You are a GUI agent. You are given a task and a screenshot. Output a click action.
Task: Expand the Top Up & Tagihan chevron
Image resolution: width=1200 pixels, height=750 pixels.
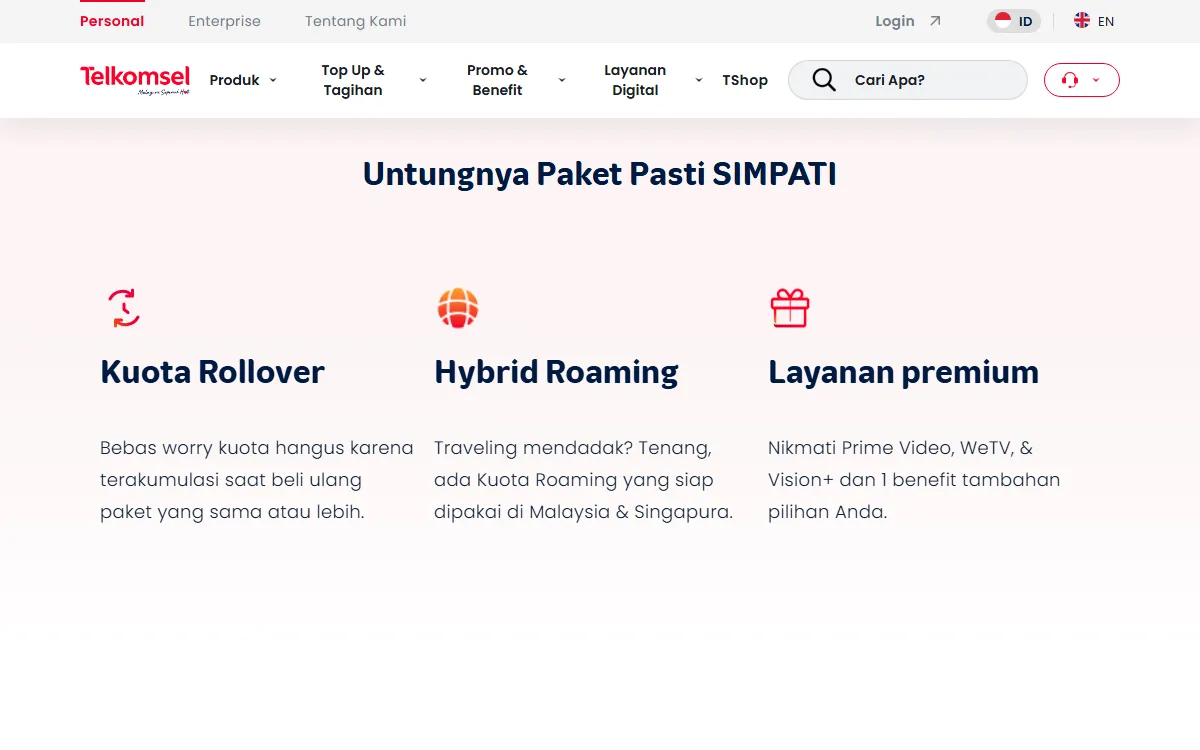point(422,80)
